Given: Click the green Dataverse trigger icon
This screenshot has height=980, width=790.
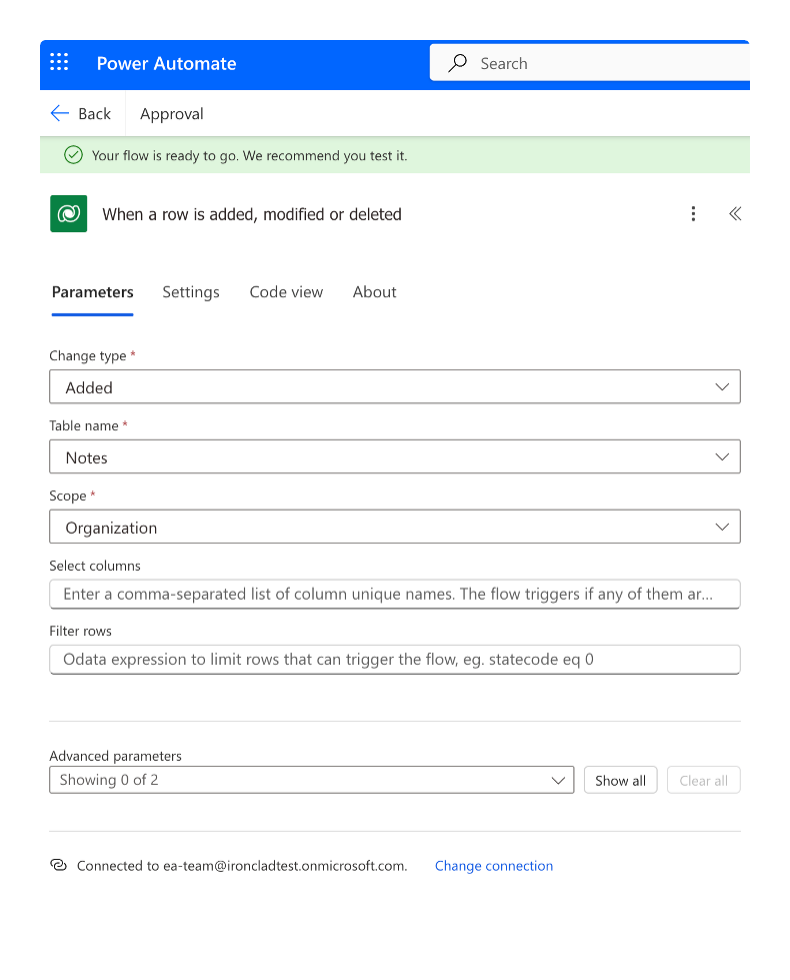Looking at the screenshot, I should [x=69, y=214].
